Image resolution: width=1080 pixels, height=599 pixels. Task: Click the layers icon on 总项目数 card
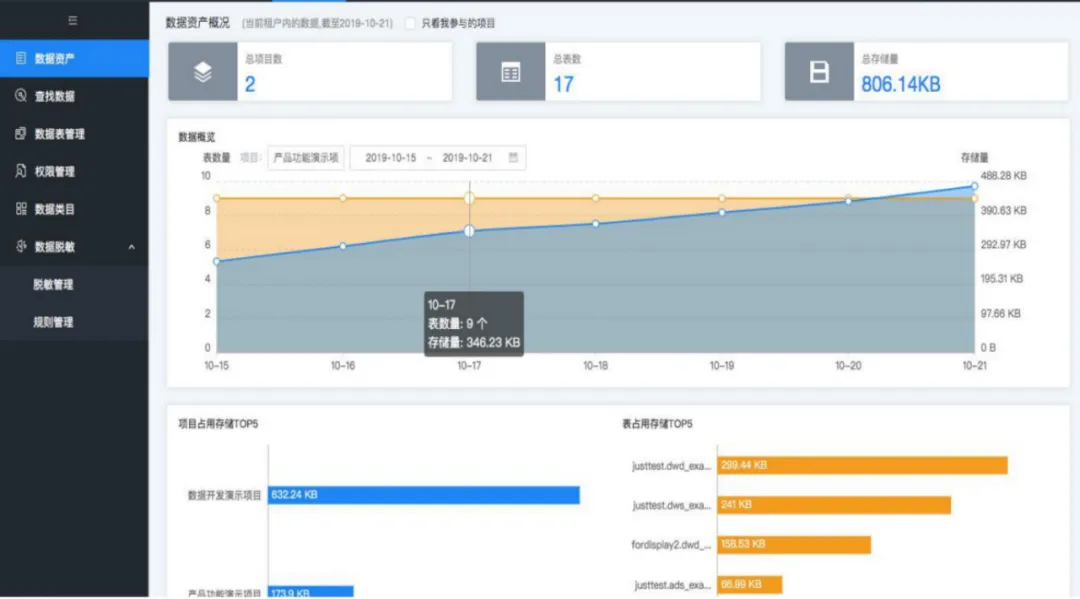coord(203,72)
